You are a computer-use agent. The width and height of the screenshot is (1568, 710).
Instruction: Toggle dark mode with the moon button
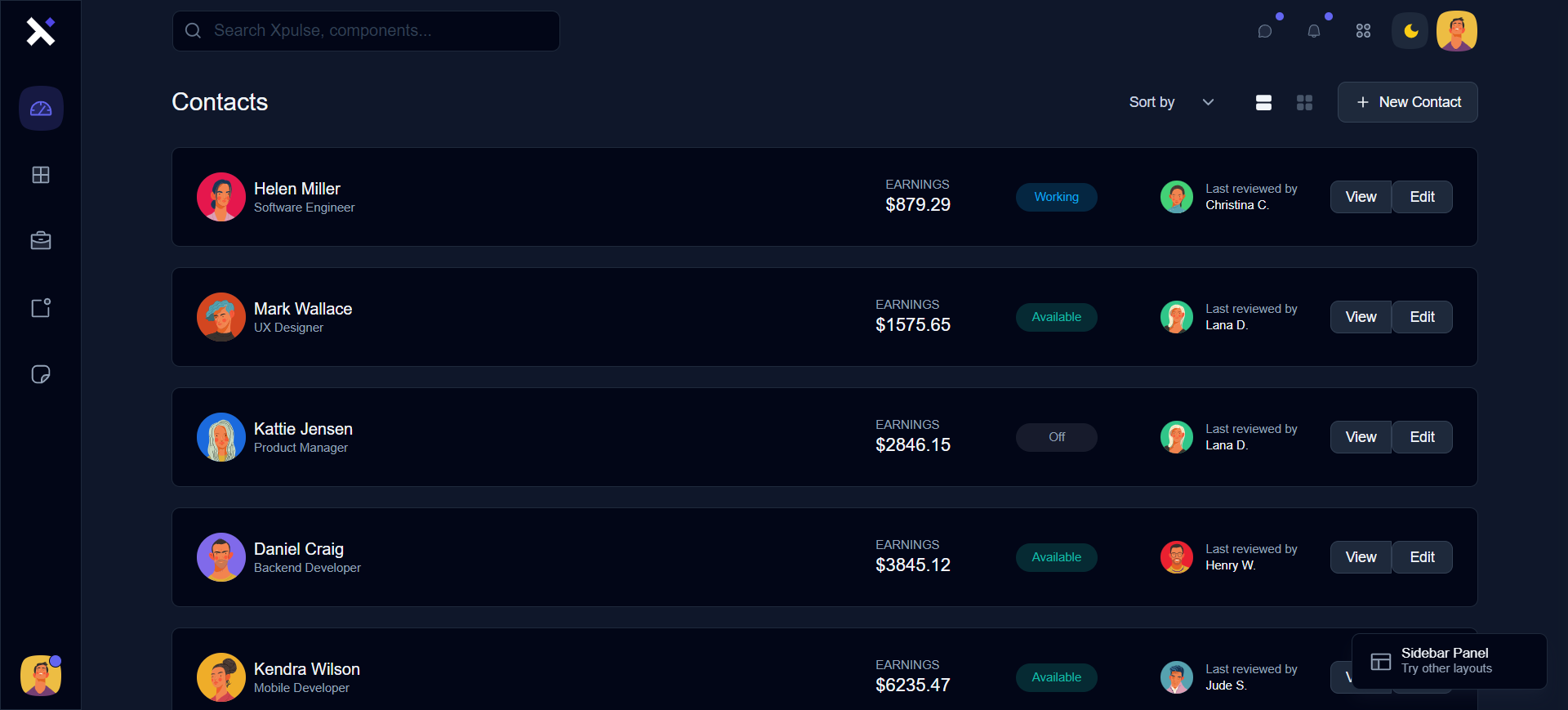[x=1410, y=31]
